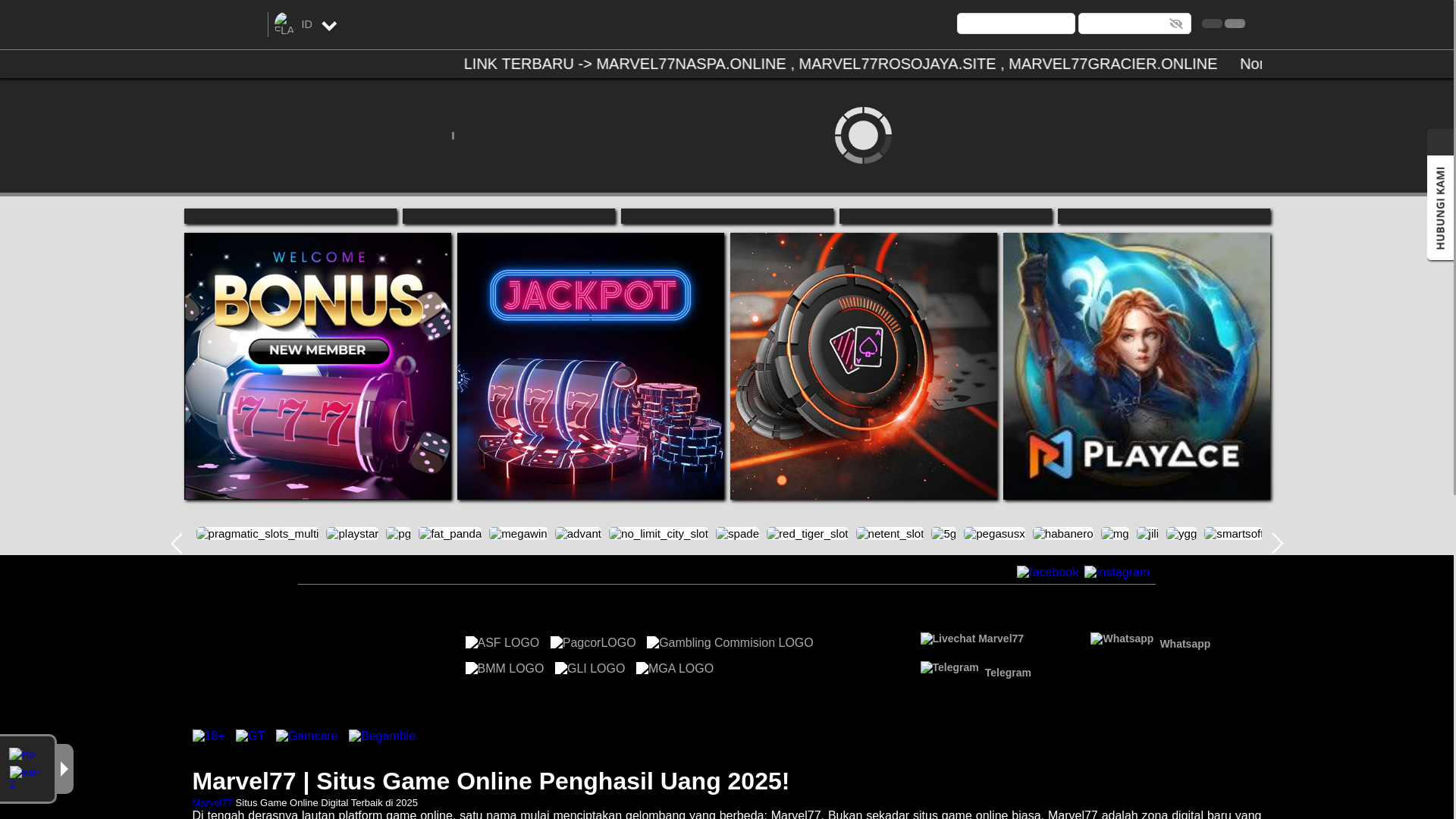Click the fifth menu tab above banners

tap(1164, 216)
